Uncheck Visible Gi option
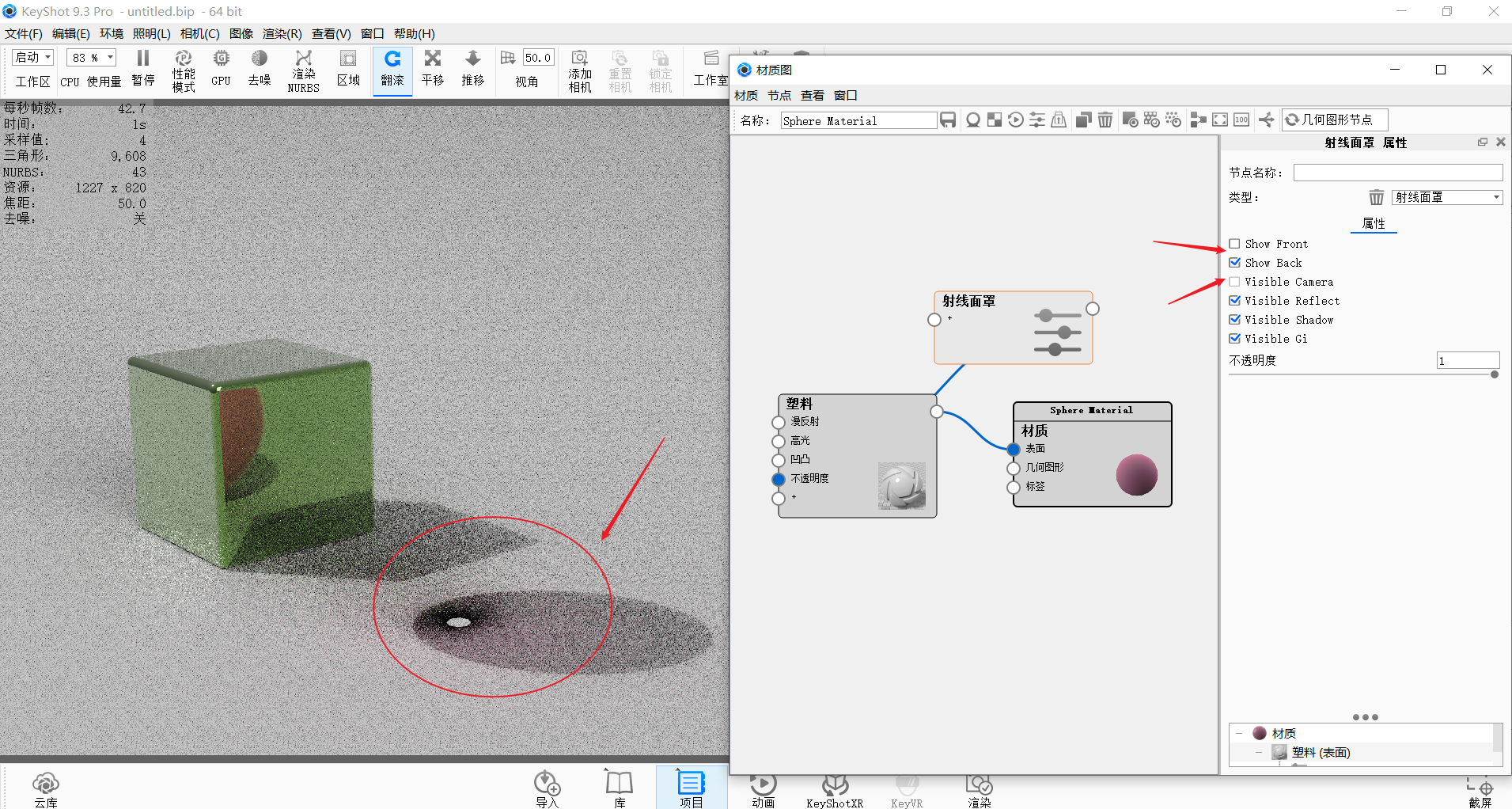 point(1234,339)
